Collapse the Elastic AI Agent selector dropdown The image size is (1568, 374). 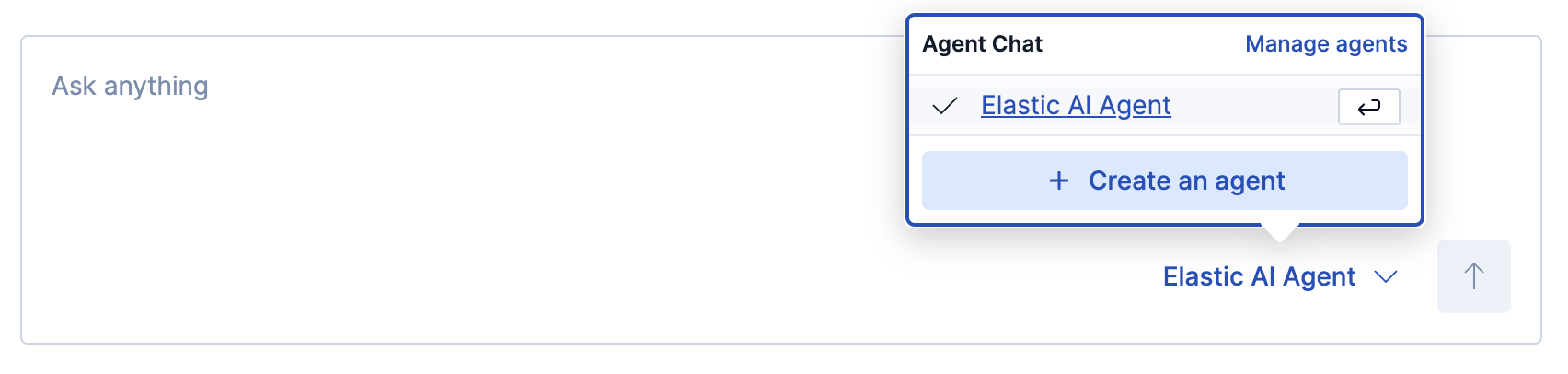(x=1279, y=276)
